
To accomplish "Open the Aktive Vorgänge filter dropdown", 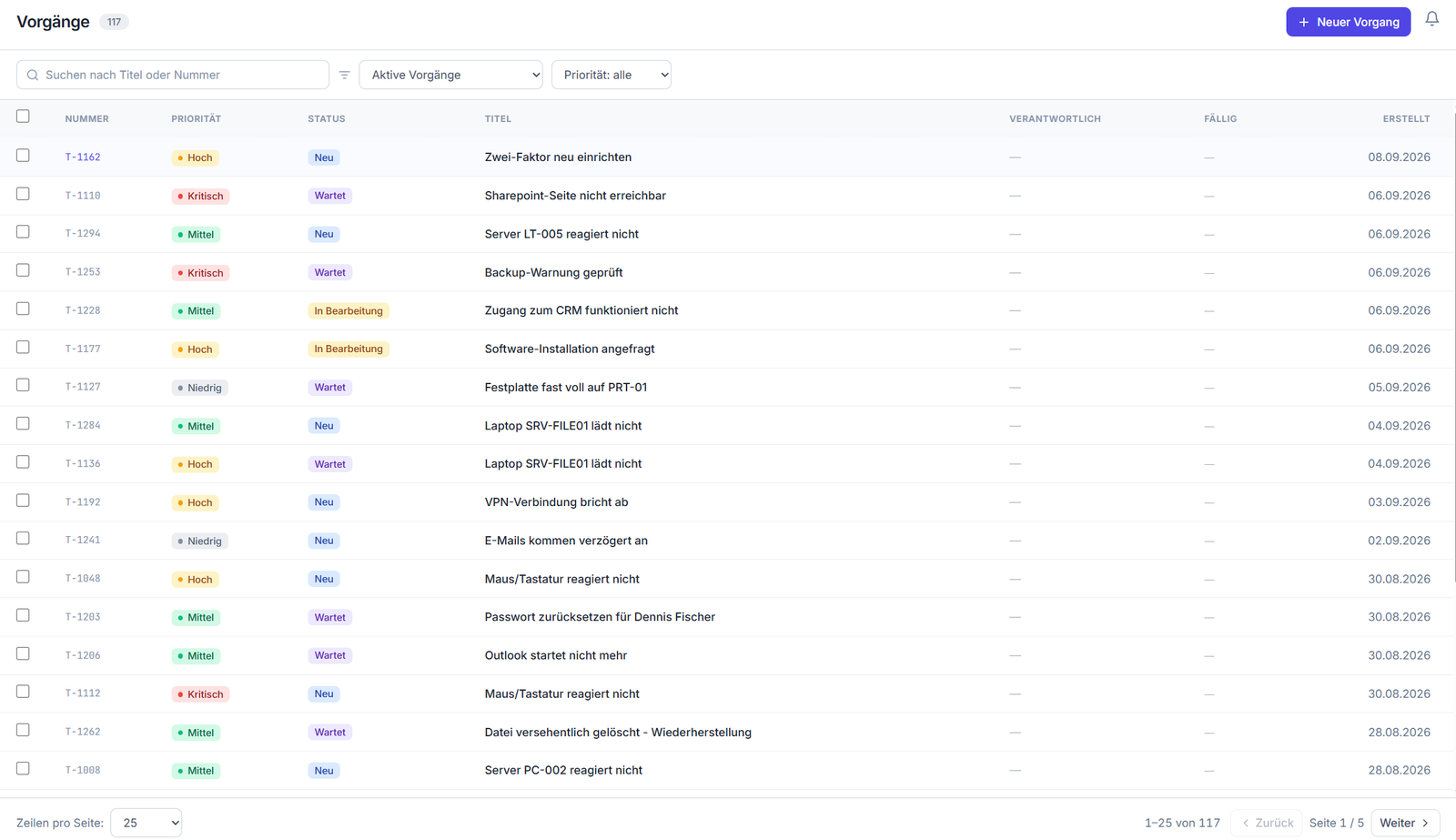I will [451, 75].
